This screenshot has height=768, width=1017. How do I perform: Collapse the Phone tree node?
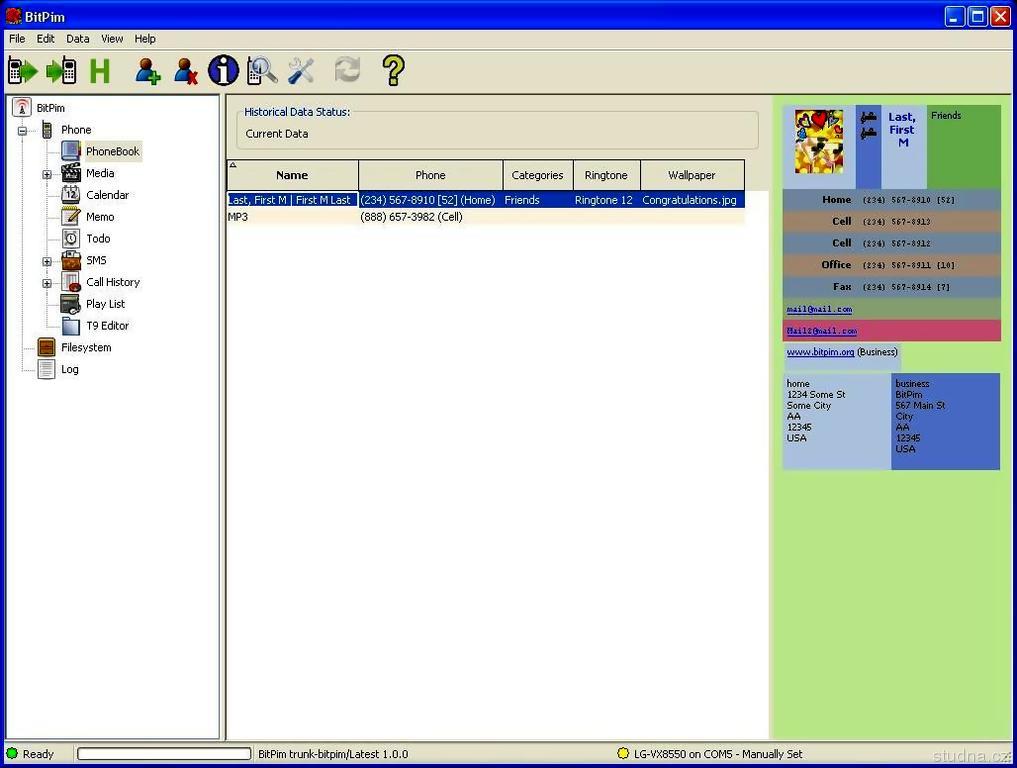click(22, 131)
